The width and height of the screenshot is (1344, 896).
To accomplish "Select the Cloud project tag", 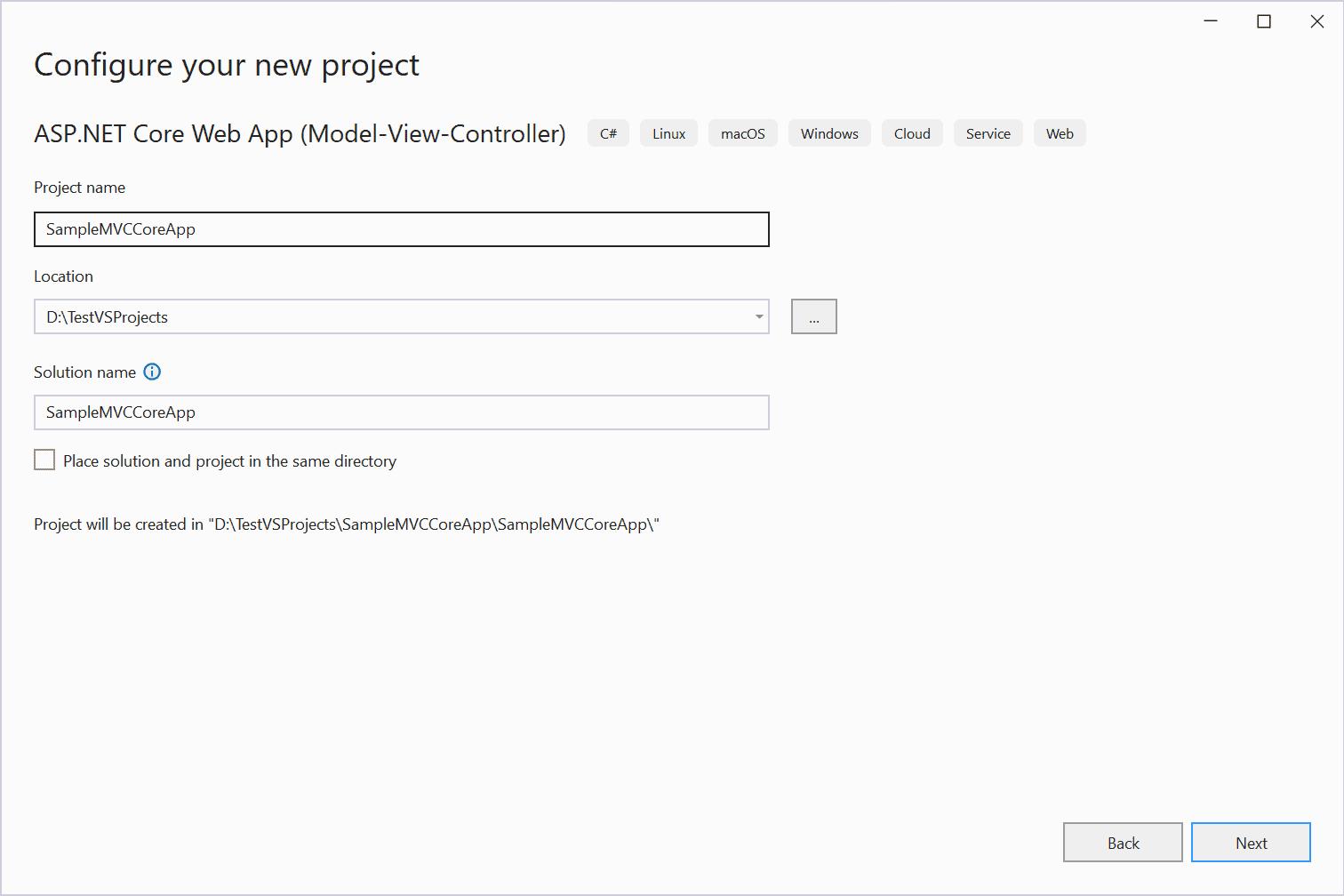I will (x=912, y=132).
